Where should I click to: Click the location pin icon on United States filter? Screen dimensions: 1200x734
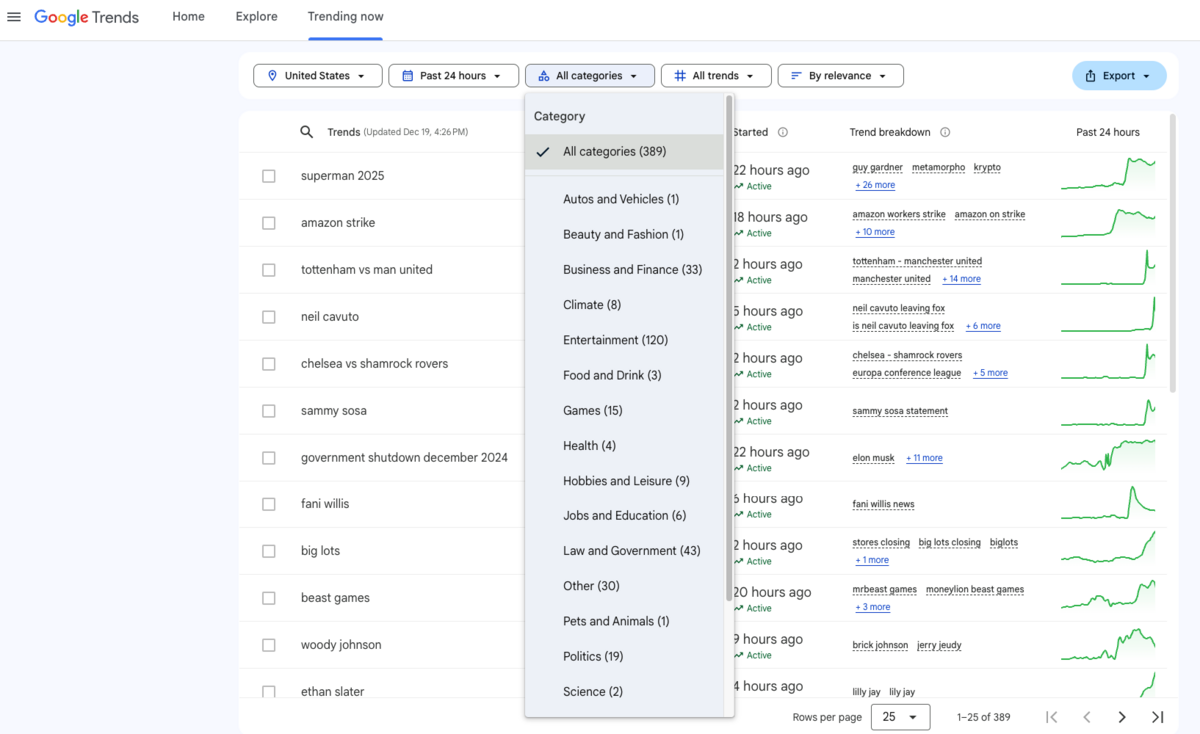pyautogui.click(x=272, y=75)
